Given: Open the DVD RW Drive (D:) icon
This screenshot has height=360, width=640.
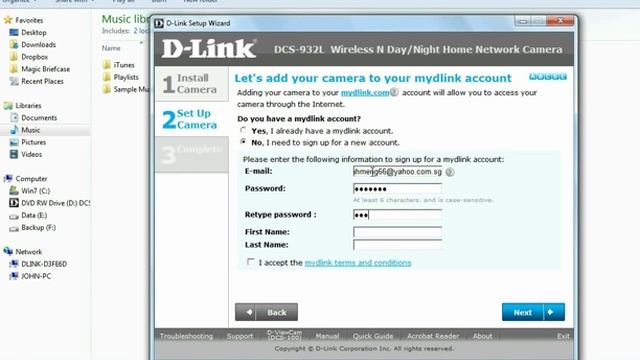Looking at the screenshot, I should point(14,203).
